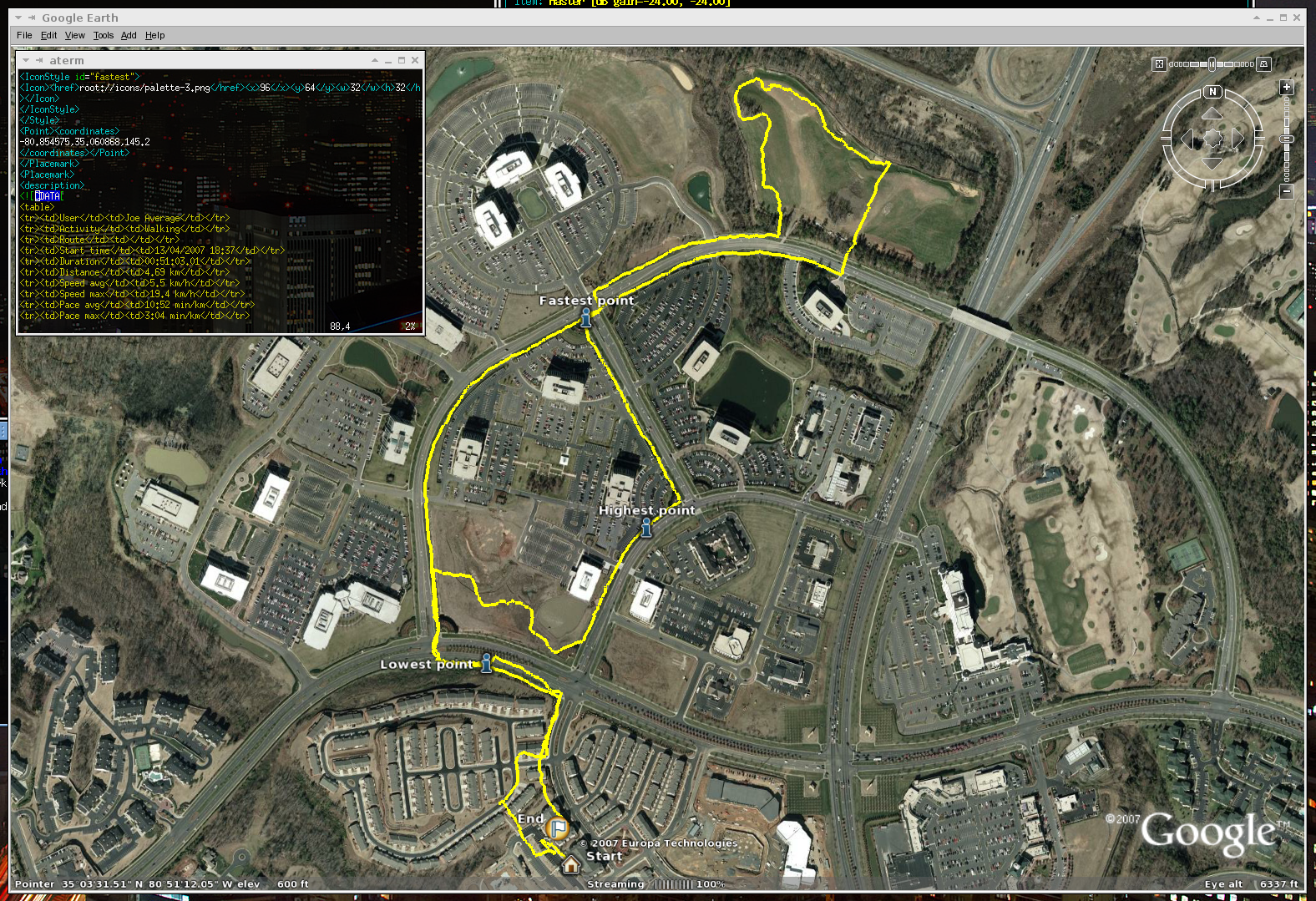
Task: Open the Help menu
Action: 154,35
